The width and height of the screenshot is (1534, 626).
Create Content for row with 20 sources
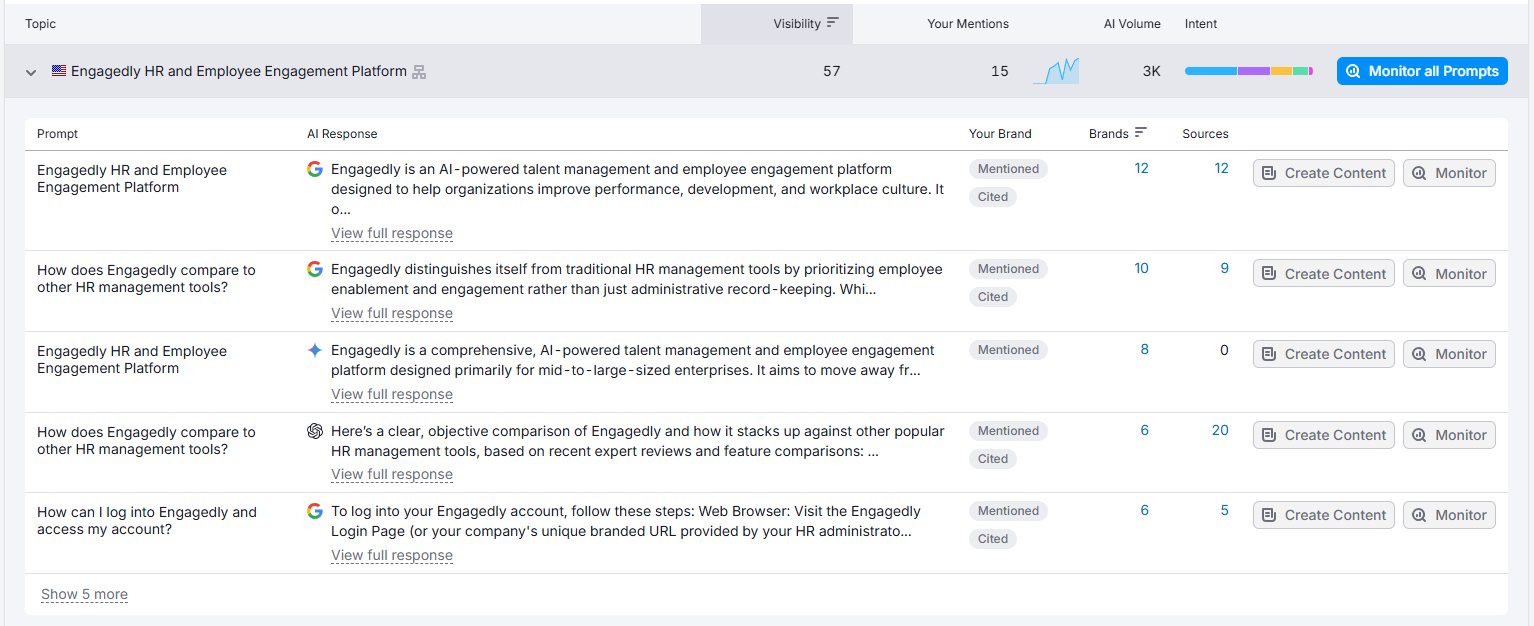(x=1323, y=435)
